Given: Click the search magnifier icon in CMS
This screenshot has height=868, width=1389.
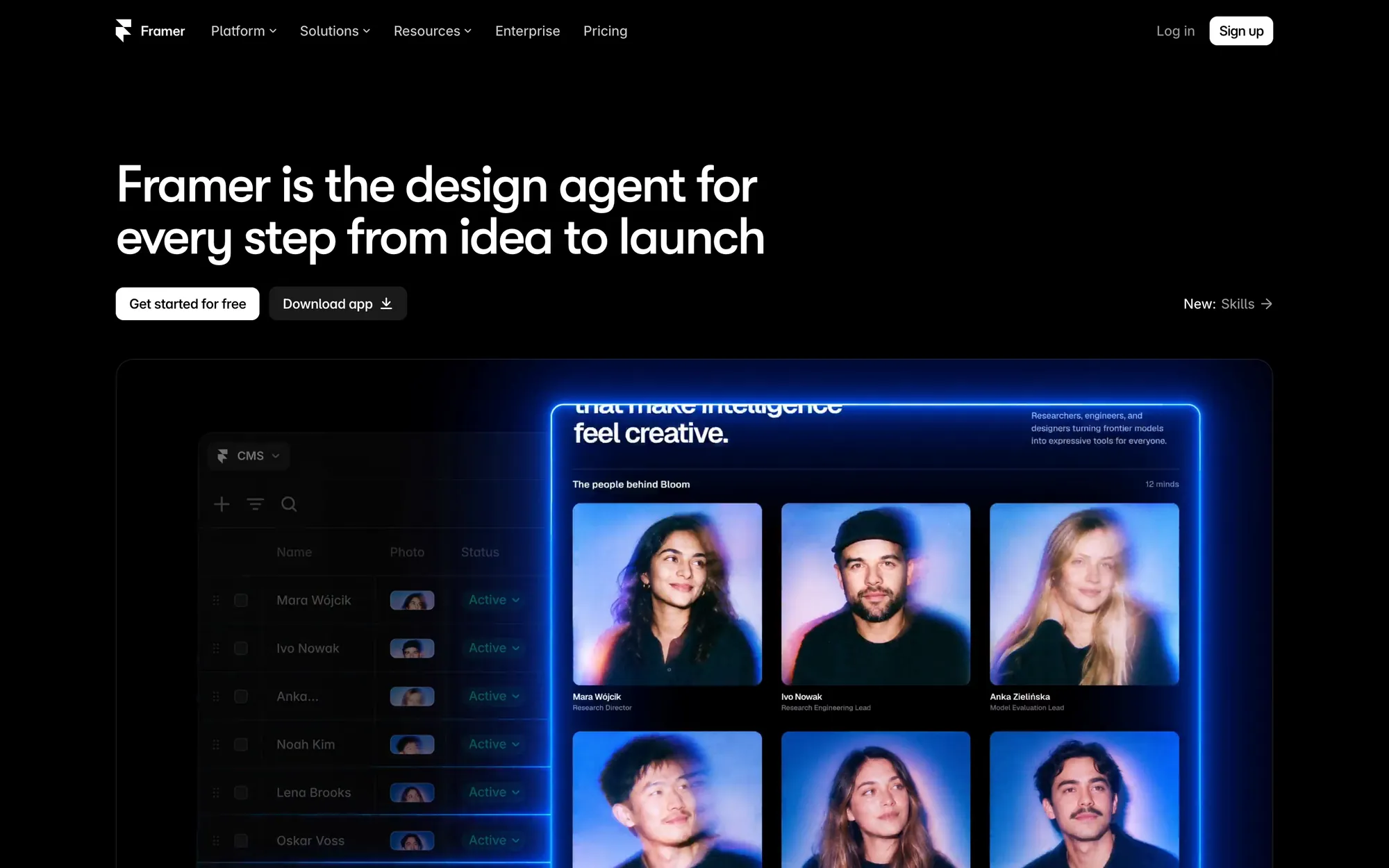Looking at the screenshot, I should point(289,504).
